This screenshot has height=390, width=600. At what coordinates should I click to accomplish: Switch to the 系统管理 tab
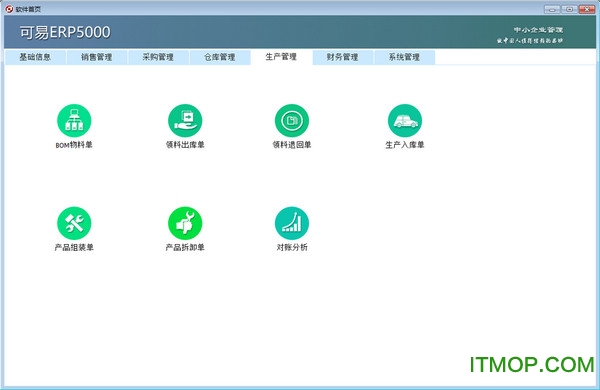click(x=404, y=57)
